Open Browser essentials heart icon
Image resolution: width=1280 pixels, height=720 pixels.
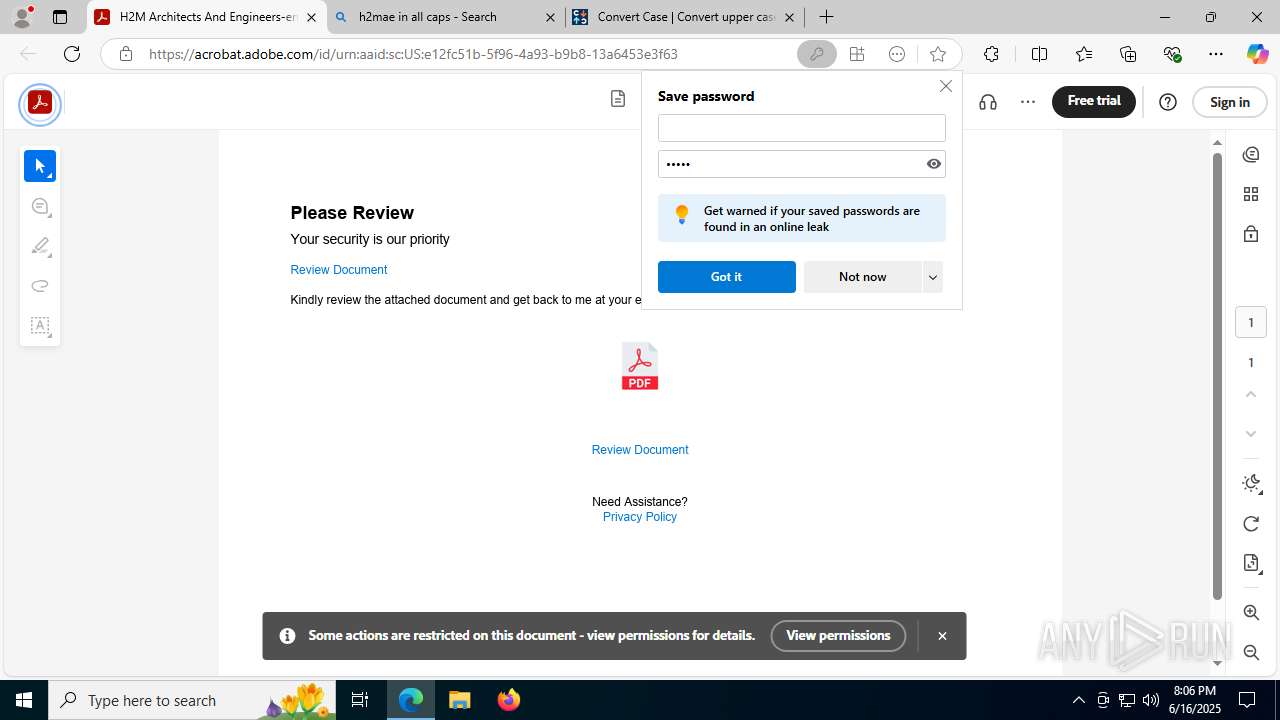1172,54
